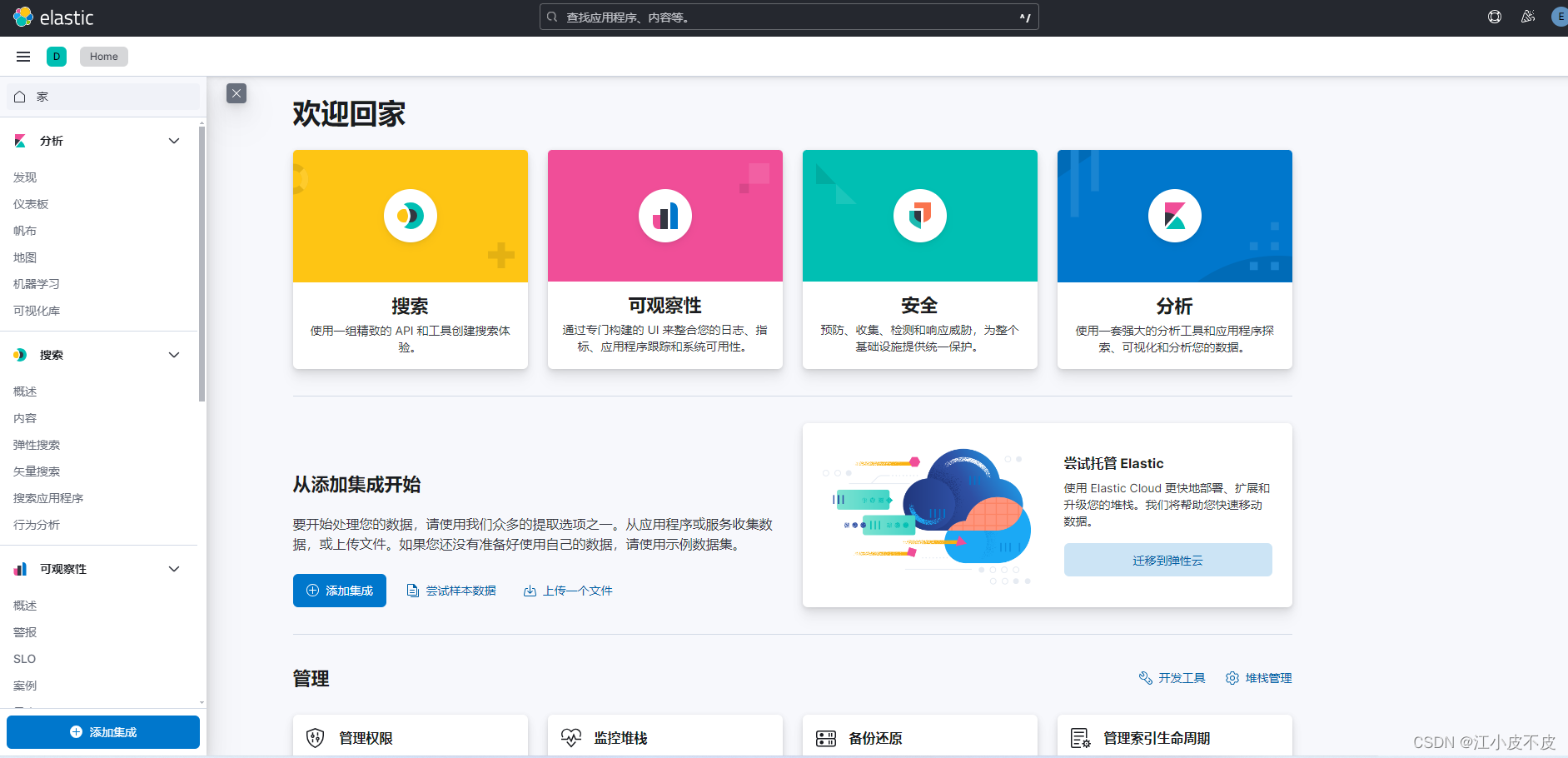The width and height of the screenshot is (1568, 758).
Task: Select 发现 in the sidebar menu
Action: click(x=24, y=177)
